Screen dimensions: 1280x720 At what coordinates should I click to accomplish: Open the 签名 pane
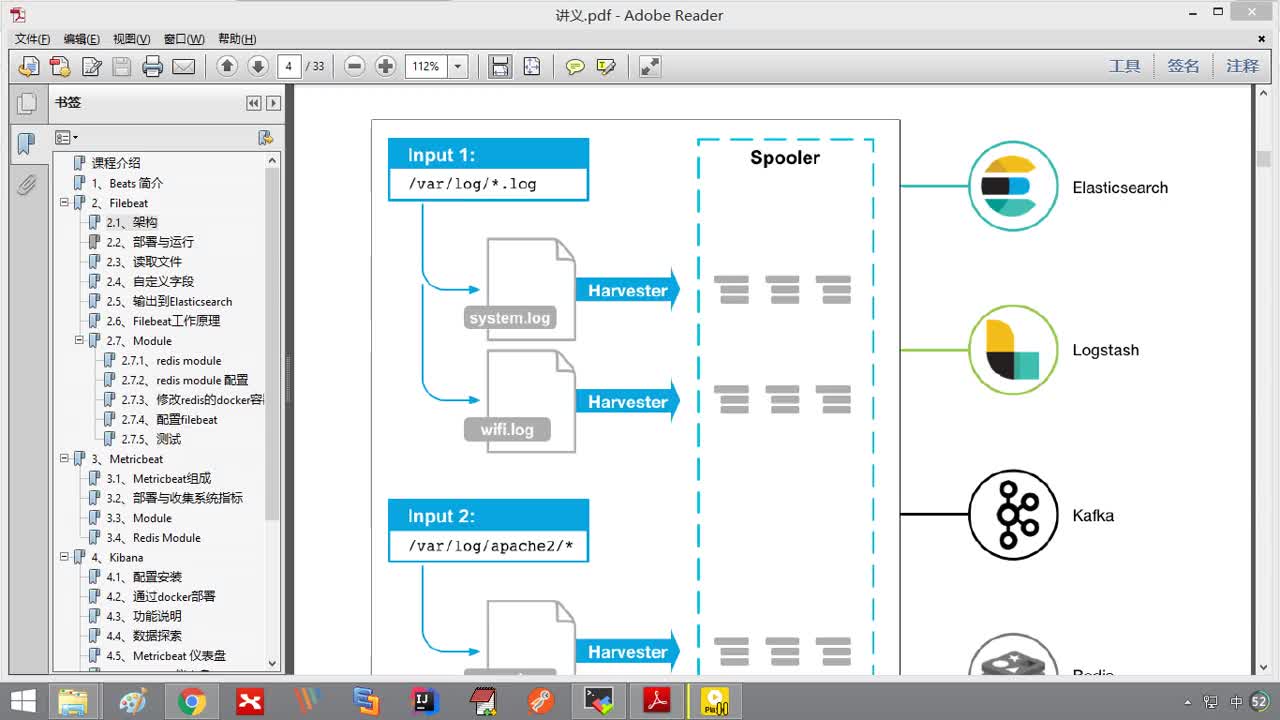pos(1184,66)
